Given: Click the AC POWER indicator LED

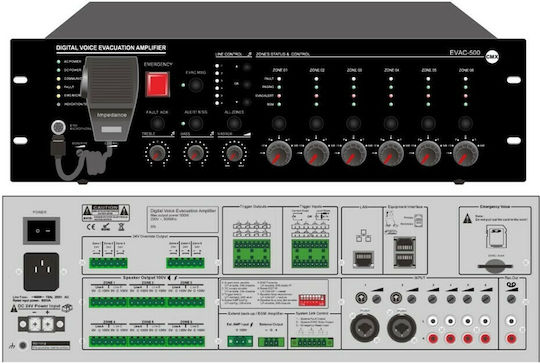Looking at the screenshot, I should pos(59,62).
